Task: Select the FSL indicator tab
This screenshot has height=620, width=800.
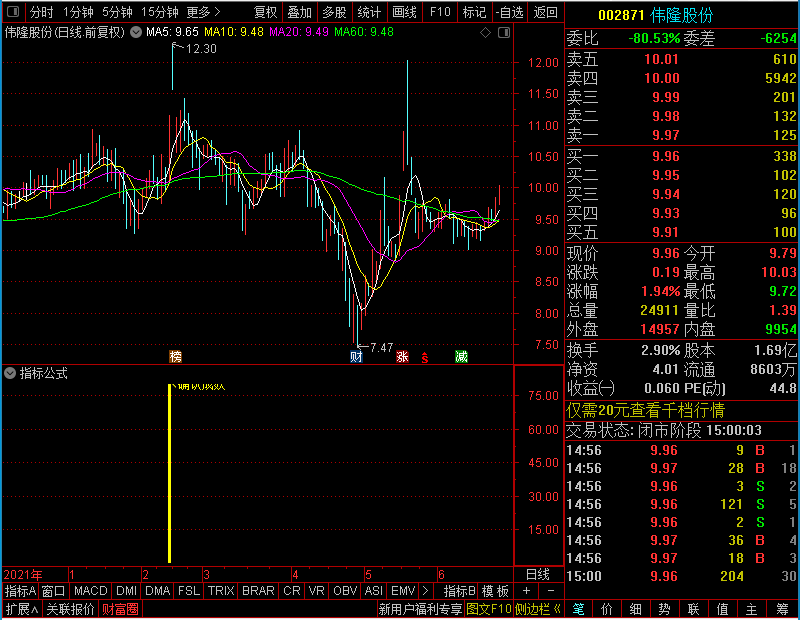Action: coord(189,591)
